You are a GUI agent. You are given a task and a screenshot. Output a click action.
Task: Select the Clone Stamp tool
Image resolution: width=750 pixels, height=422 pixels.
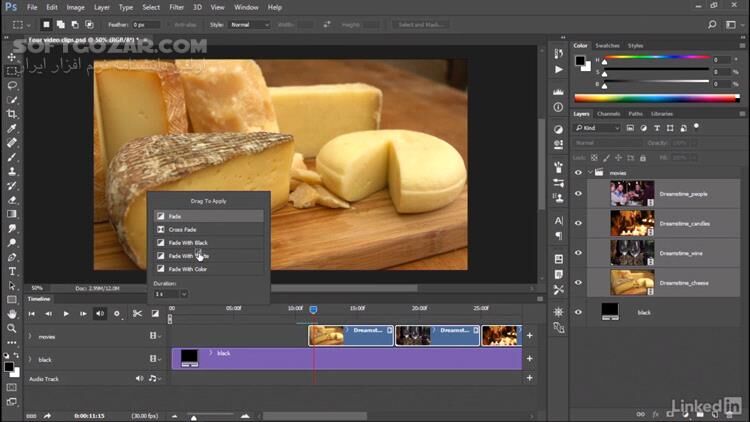click(12, 171)
